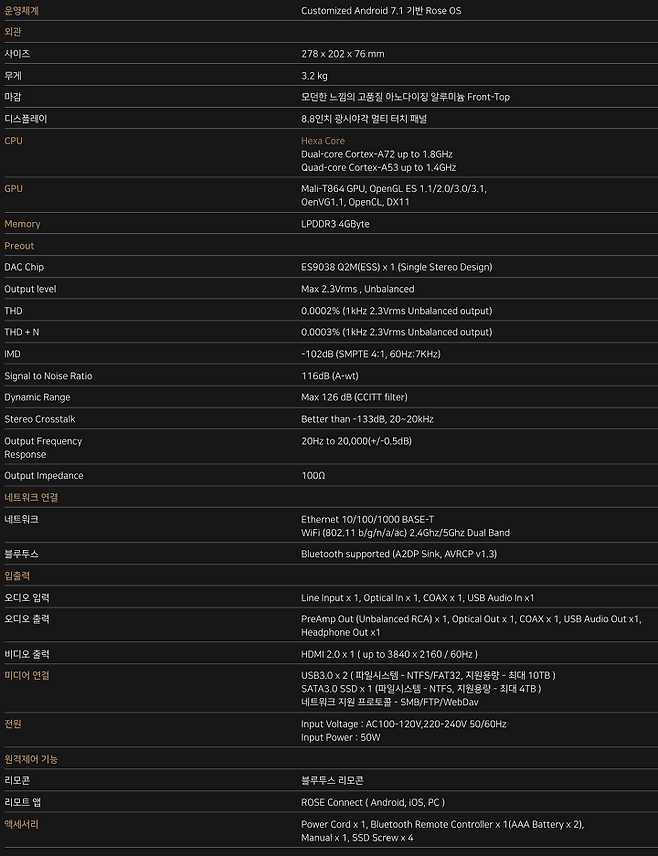
Task: Click the 운영체제 row label
Action: coord(23,10)
